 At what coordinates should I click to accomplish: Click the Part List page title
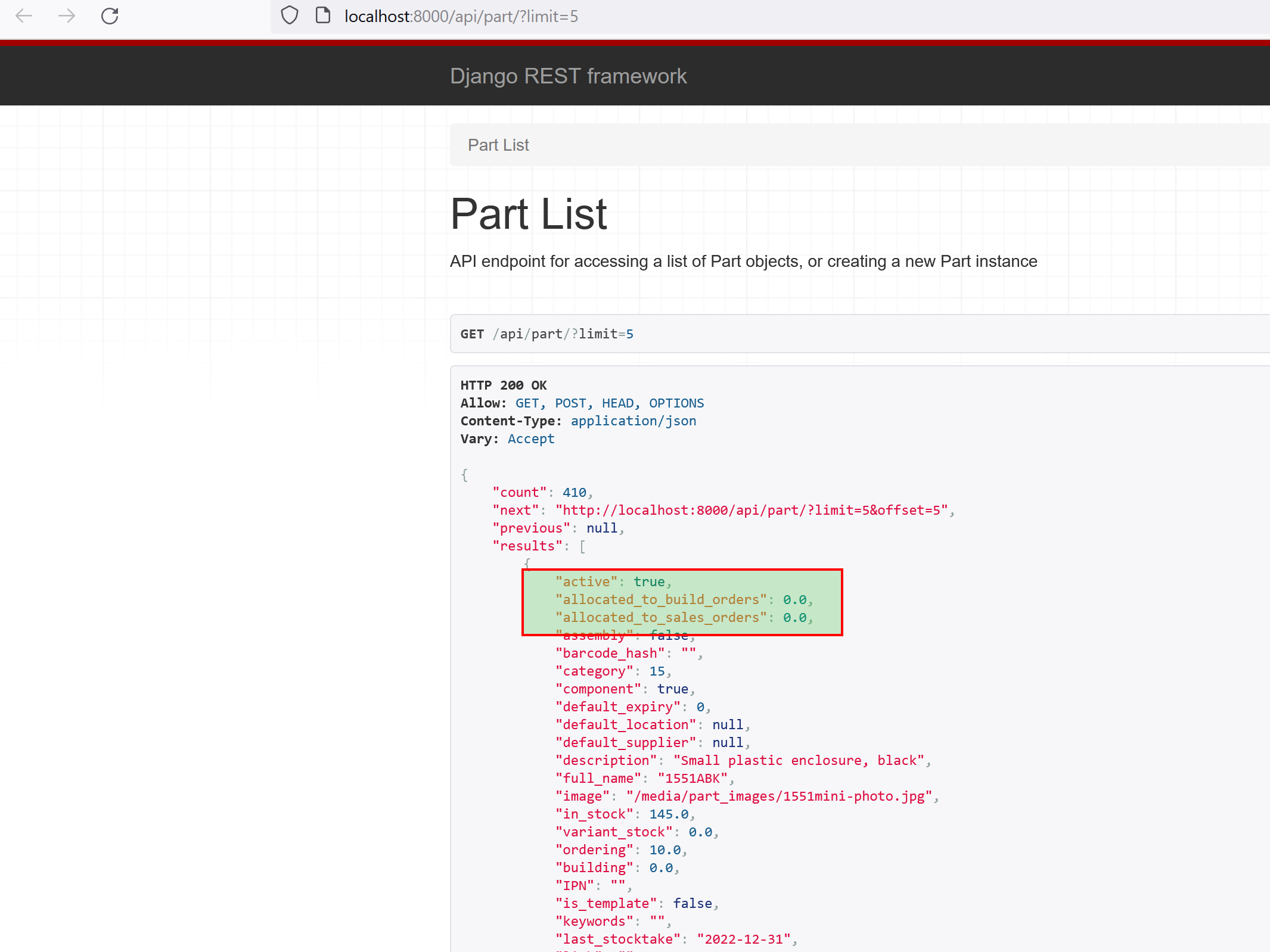[529, 213]
